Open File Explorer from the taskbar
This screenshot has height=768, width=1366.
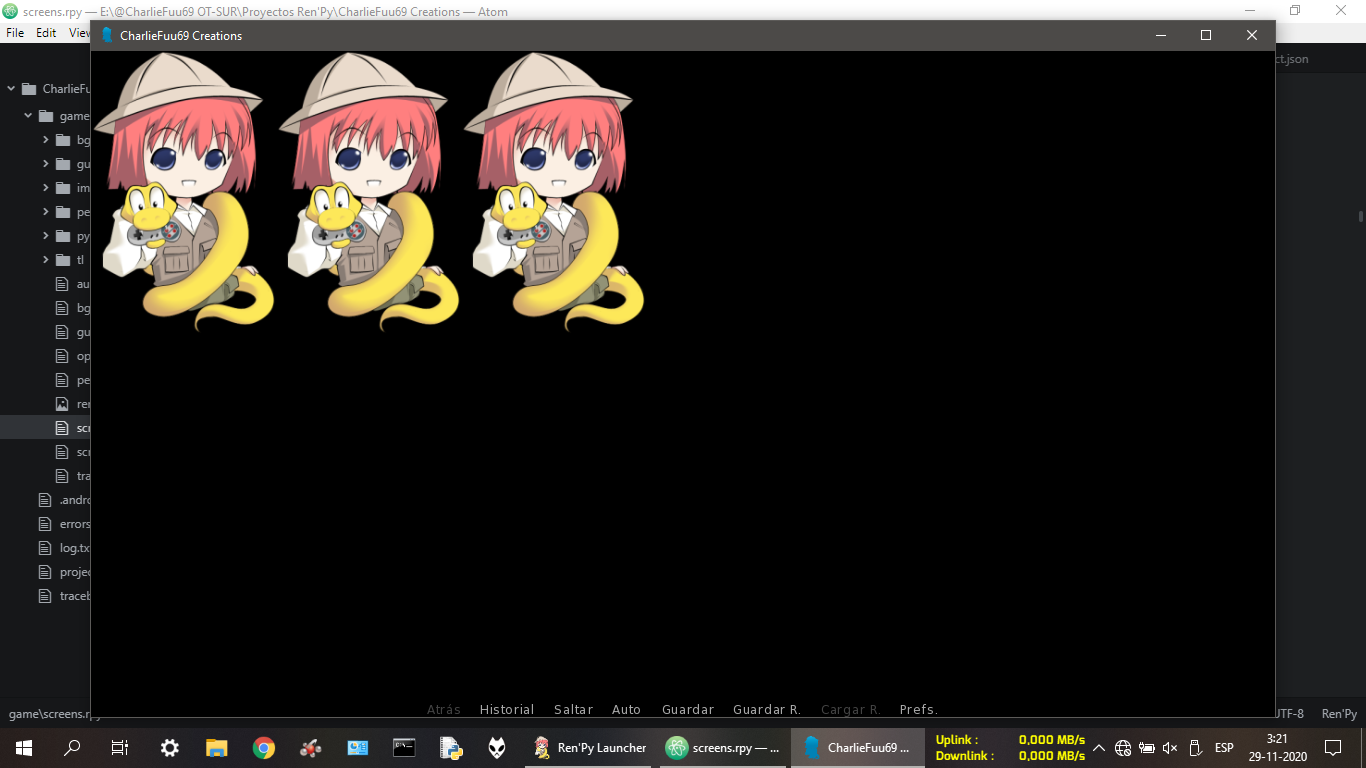[217, 747]
